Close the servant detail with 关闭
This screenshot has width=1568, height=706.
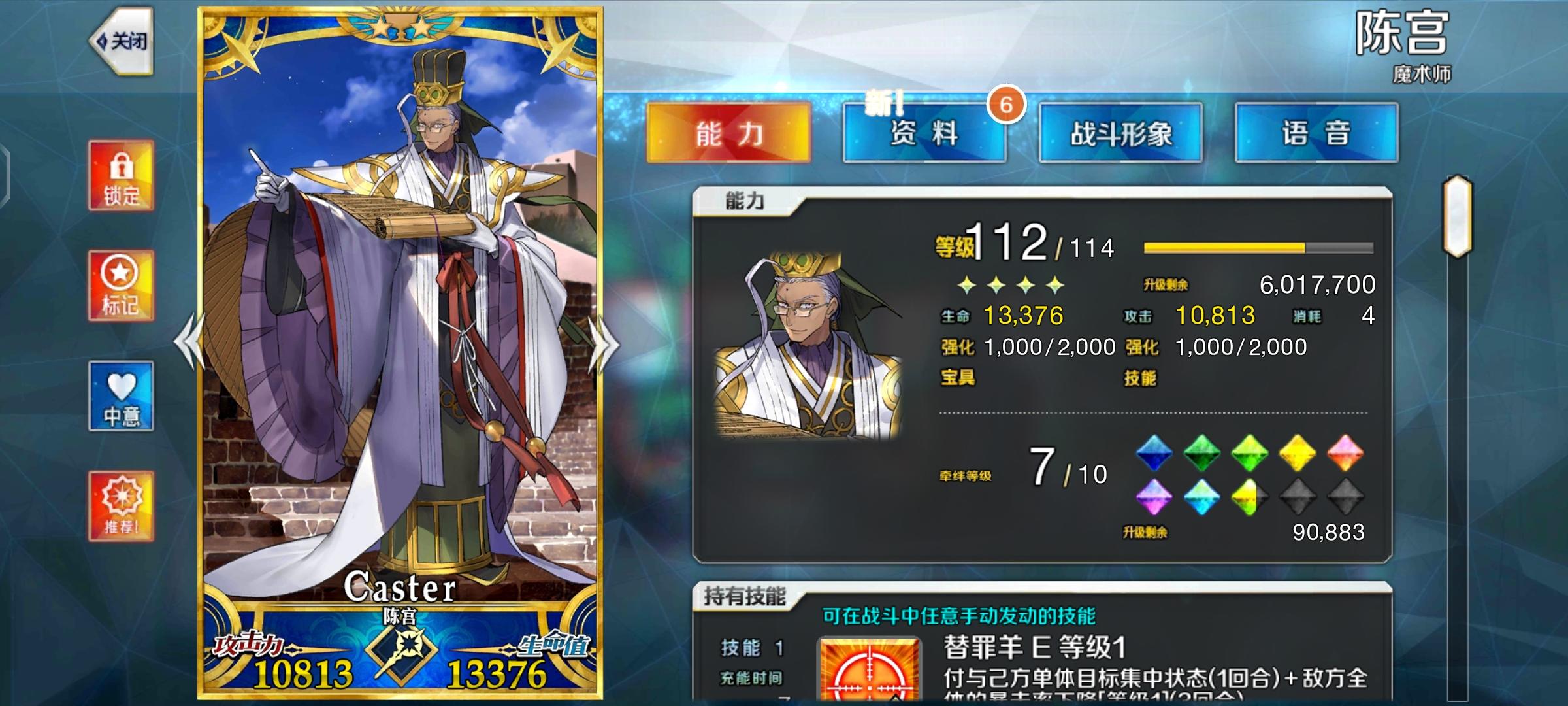point(122,41)
